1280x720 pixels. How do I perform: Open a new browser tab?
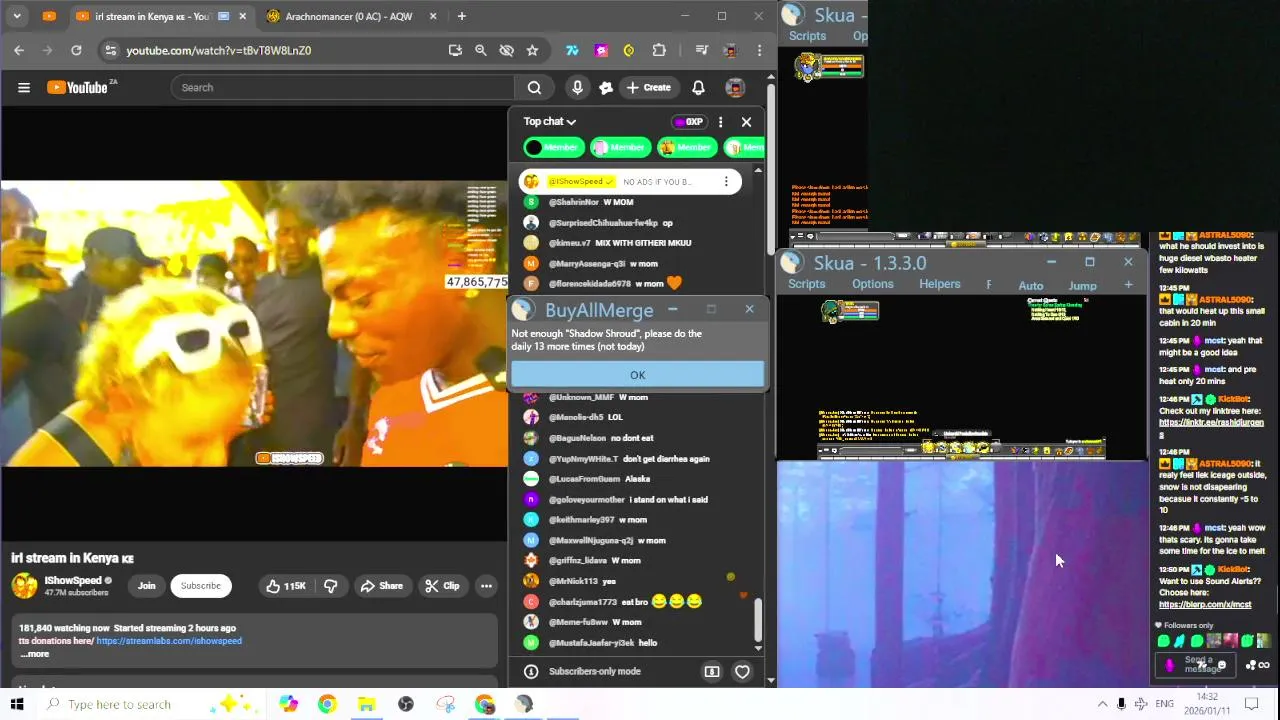[461, 16]
